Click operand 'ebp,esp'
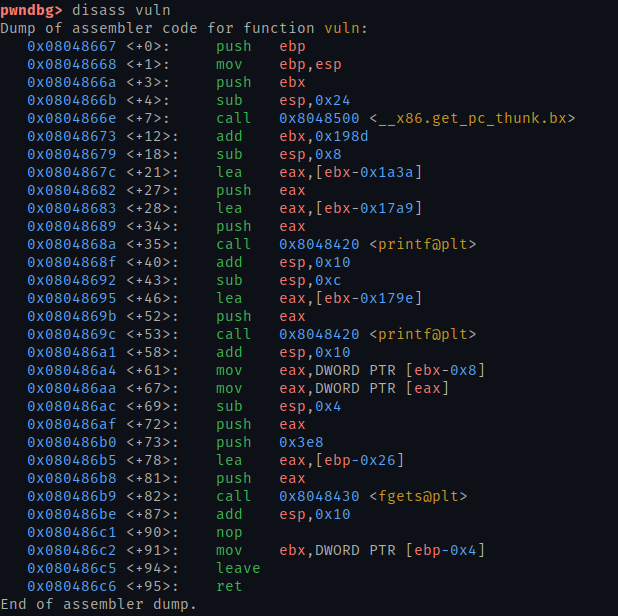Viewport: 618px width, 616px height. click(x=310, y=64)
